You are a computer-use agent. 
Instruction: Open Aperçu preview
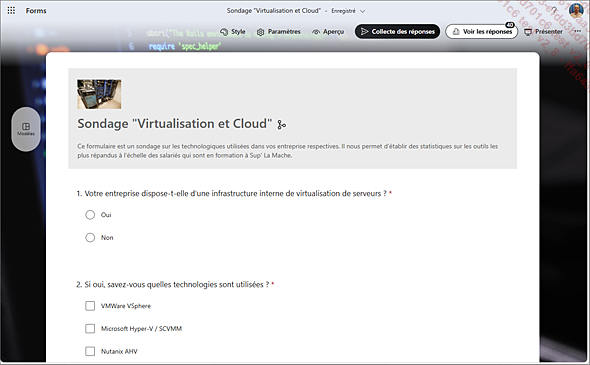(328, 32)
